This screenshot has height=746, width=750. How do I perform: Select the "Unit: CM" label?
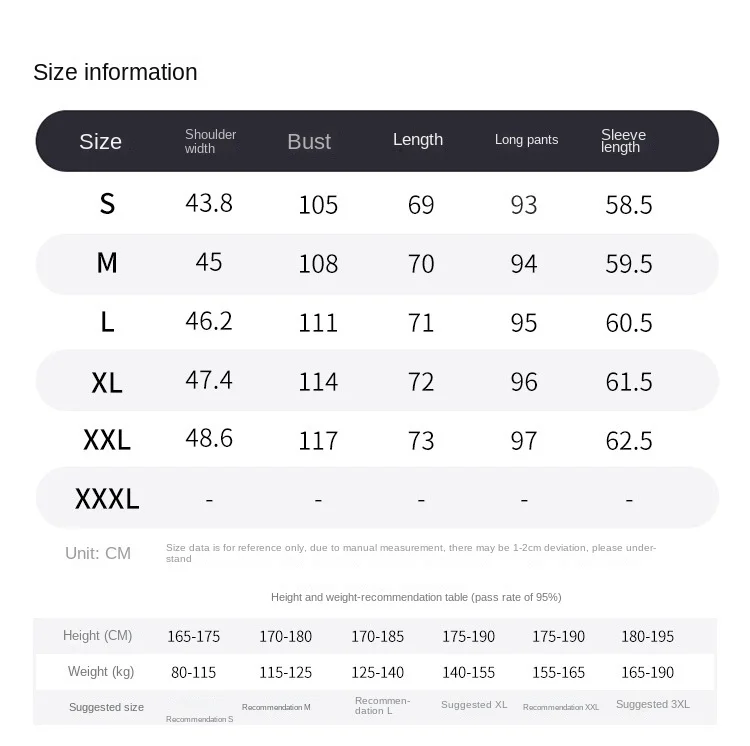coord(98,553)
